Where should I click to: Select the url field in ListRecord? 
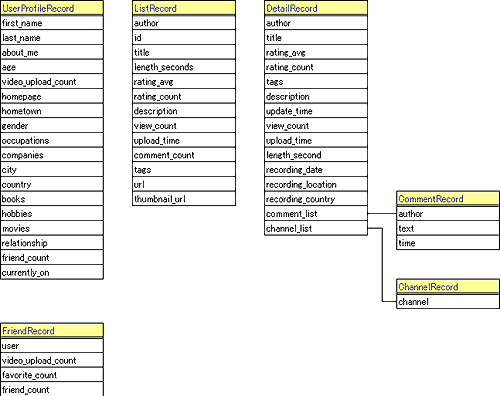pyautogui.click(x=184, y=184)
